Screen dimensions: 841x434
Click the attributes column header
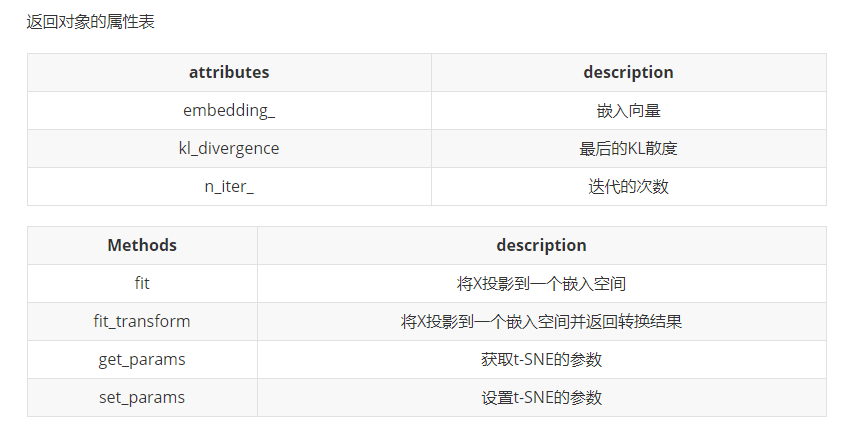[229, 73]
